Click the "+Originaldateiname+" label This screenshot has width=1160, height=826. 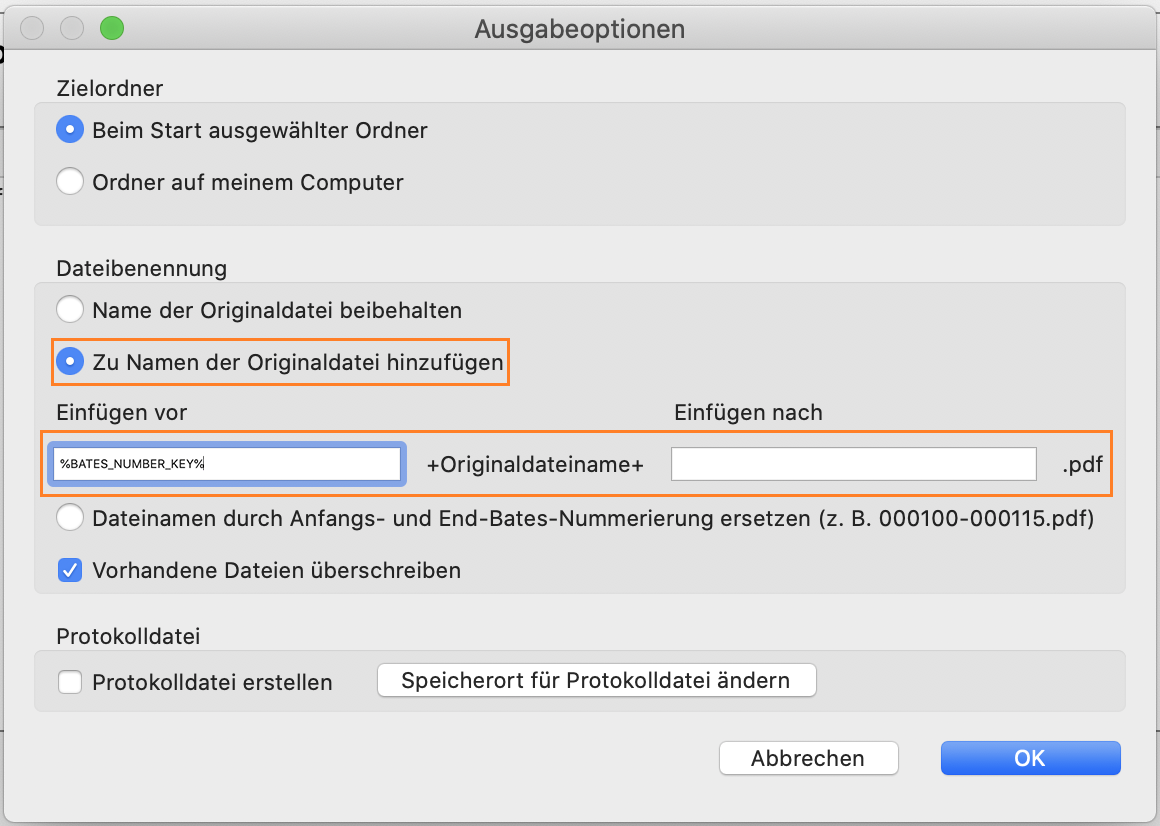535,465
